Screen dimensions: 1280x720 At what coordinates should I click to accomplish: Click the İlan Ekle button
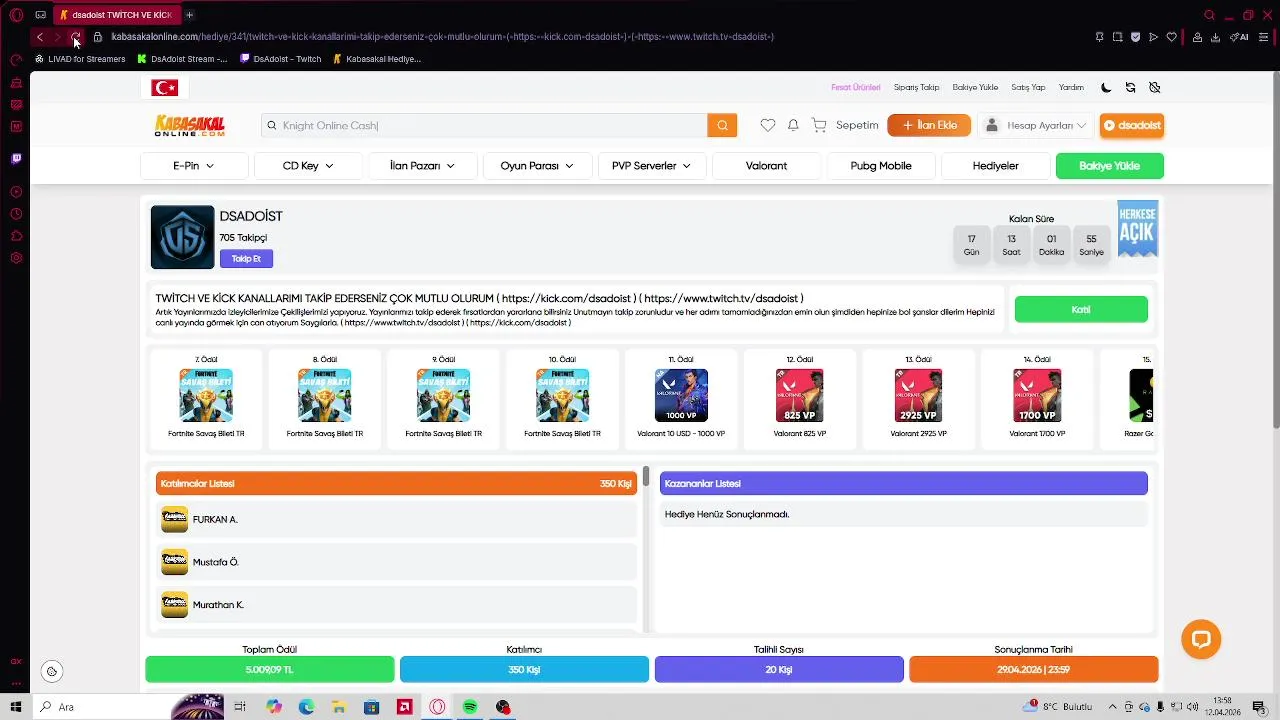click(x=929, y=125)
